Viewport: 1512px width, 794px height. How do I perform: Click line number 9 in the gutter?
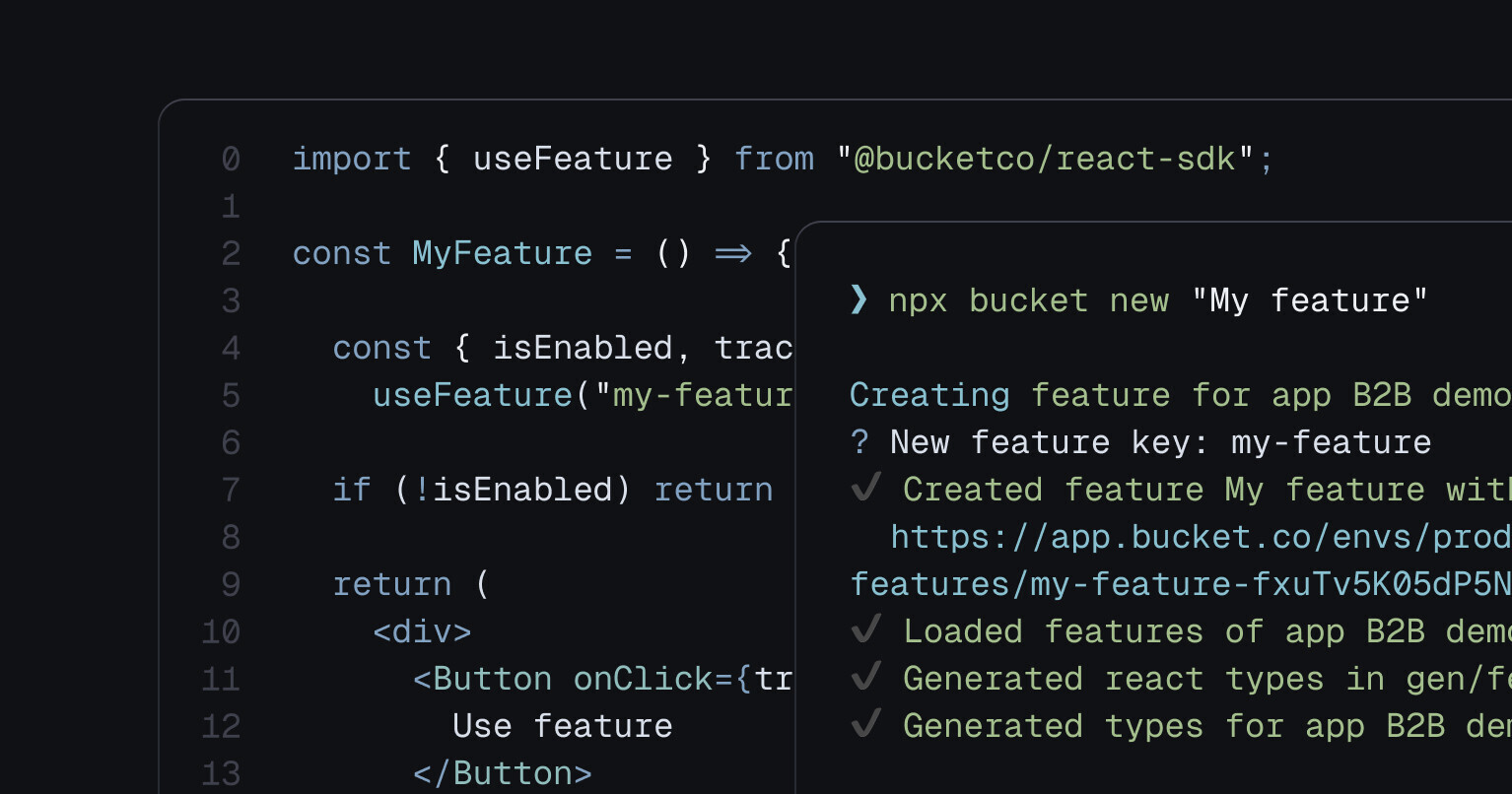coord(231,584)
